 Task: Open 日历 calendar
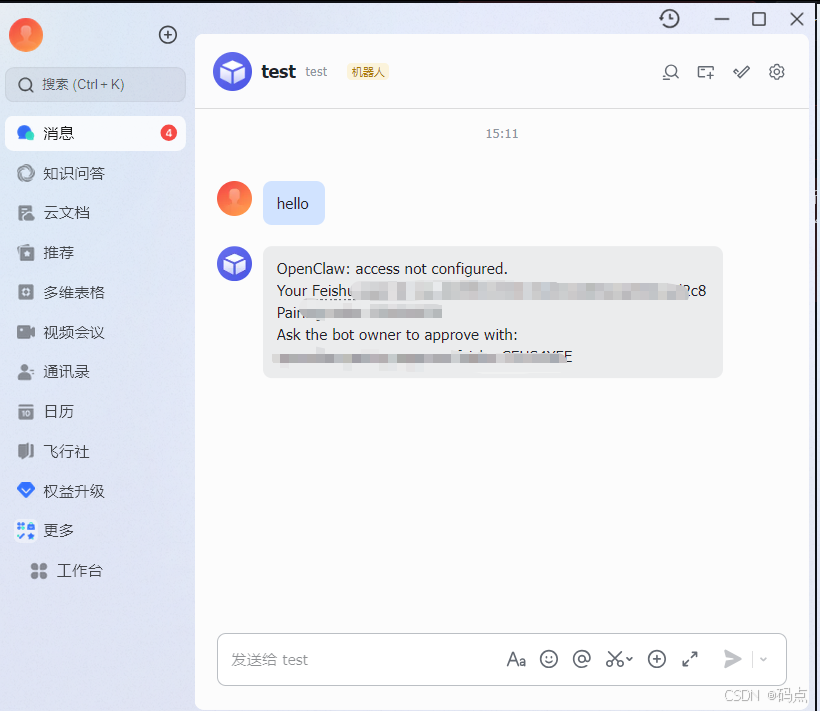pyautogui.click(x=95, y=411)
